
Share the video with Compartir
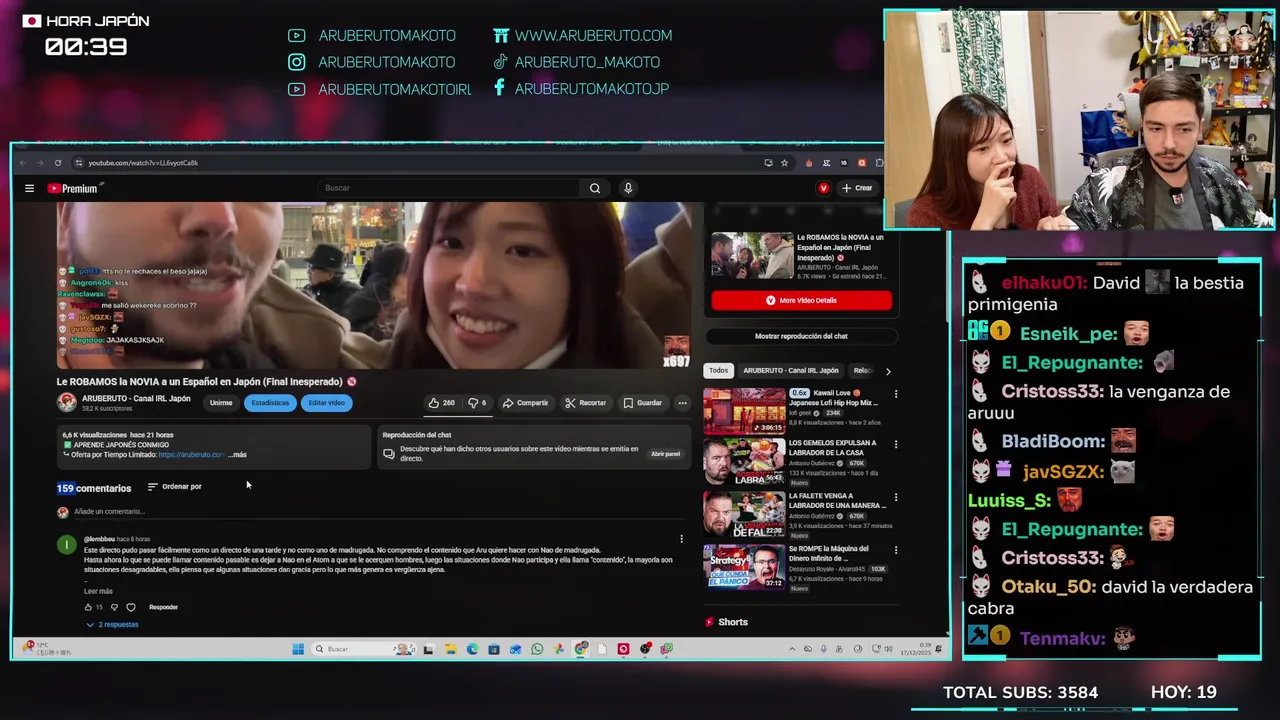tap(526, 403)
